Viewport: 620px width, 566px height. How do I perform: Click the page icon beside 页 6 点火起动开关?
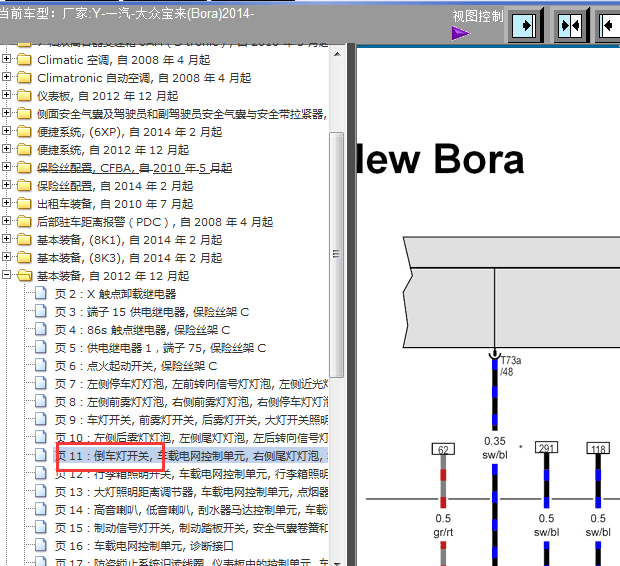click(x=42, y=366)
